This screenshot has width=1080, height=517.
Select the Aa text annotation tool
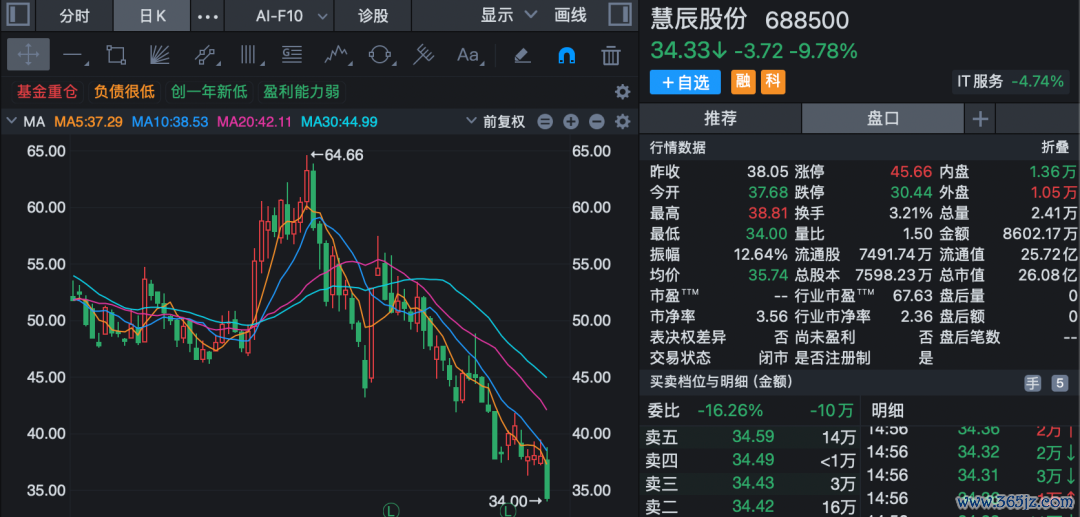coord(468,54)
